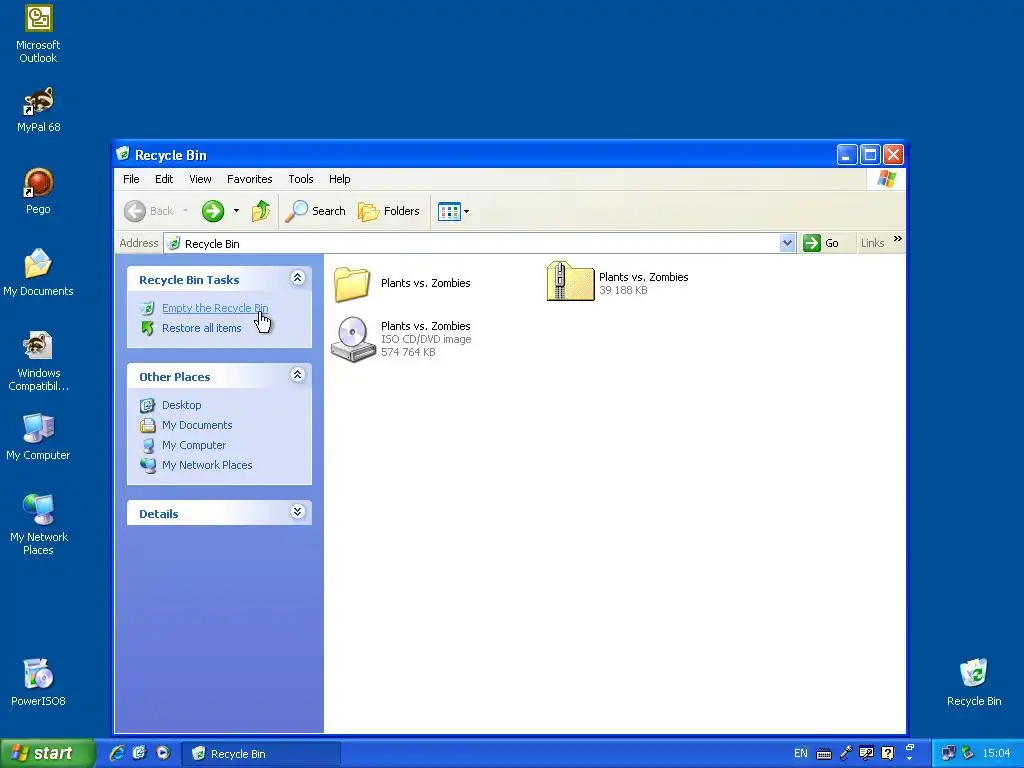The height and width of the screenshot is (768, 1024).
Task: Select PowerISO8 desktop icon
Action: pos(38,682)
